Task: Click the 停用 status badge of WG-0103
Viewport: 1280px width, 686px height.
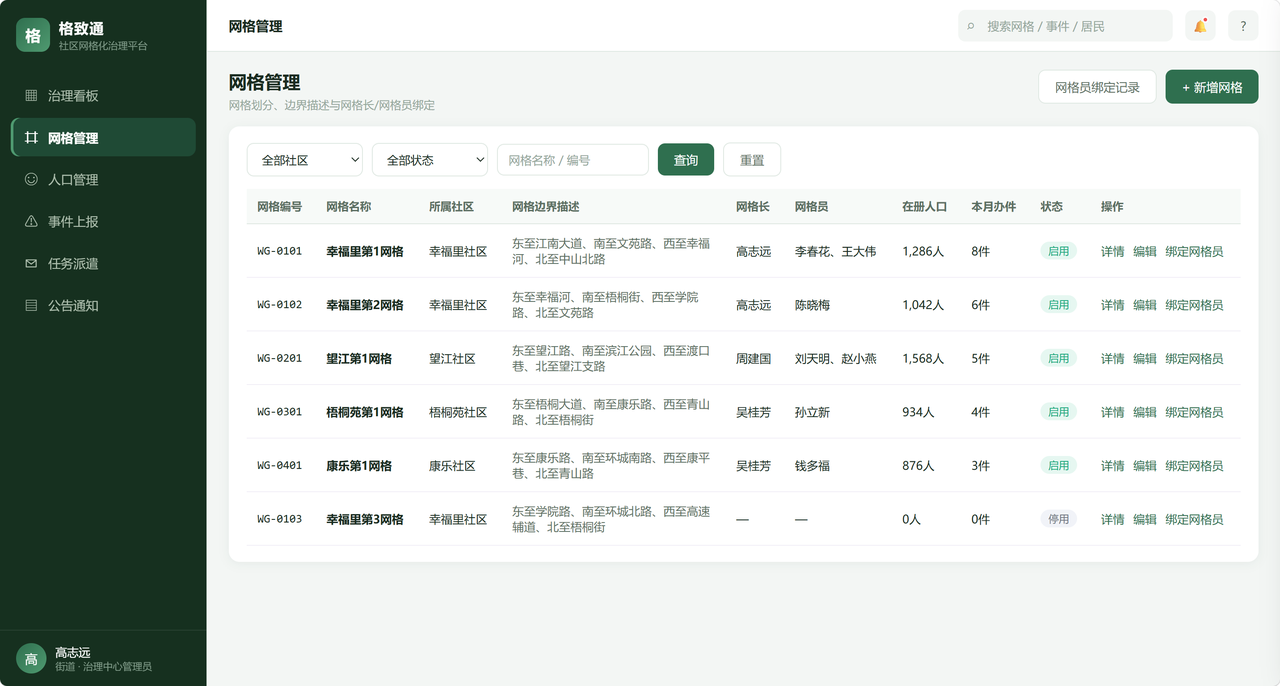Action: (x=1058, y=519)
